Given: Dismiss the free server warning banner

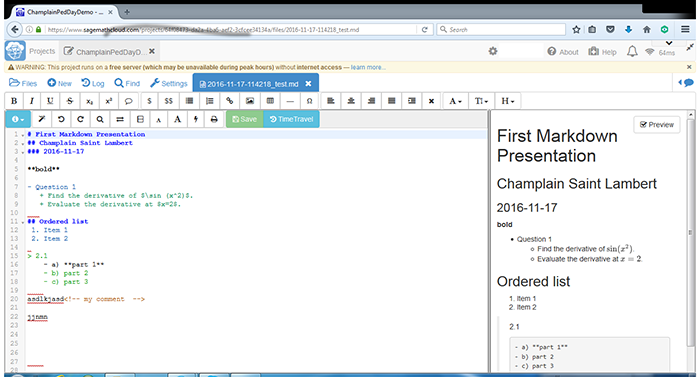Looking at the screenshot, I should click(689, 67).
